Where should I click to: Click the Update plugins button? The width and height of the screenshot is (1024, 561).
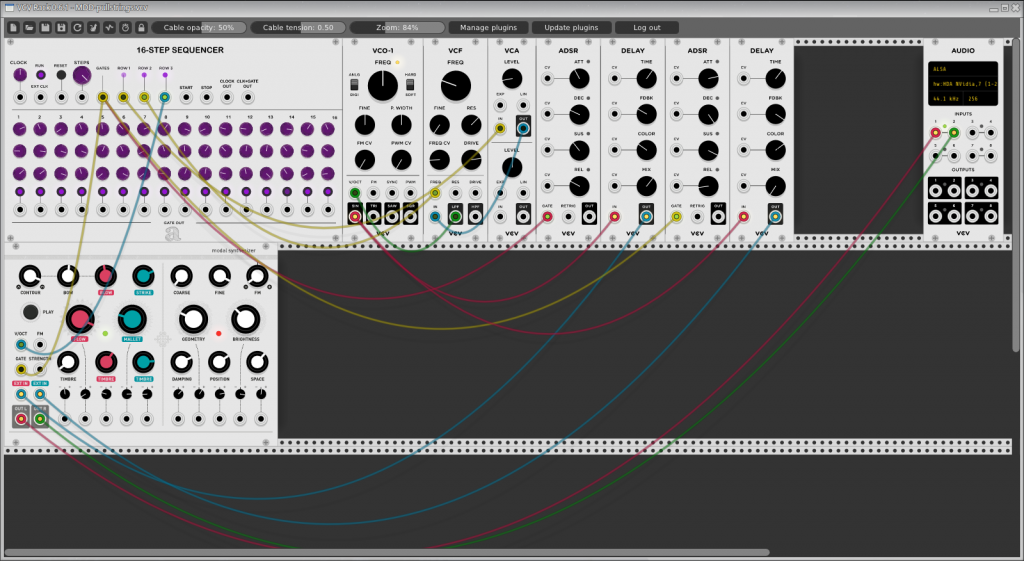(571, 27)
